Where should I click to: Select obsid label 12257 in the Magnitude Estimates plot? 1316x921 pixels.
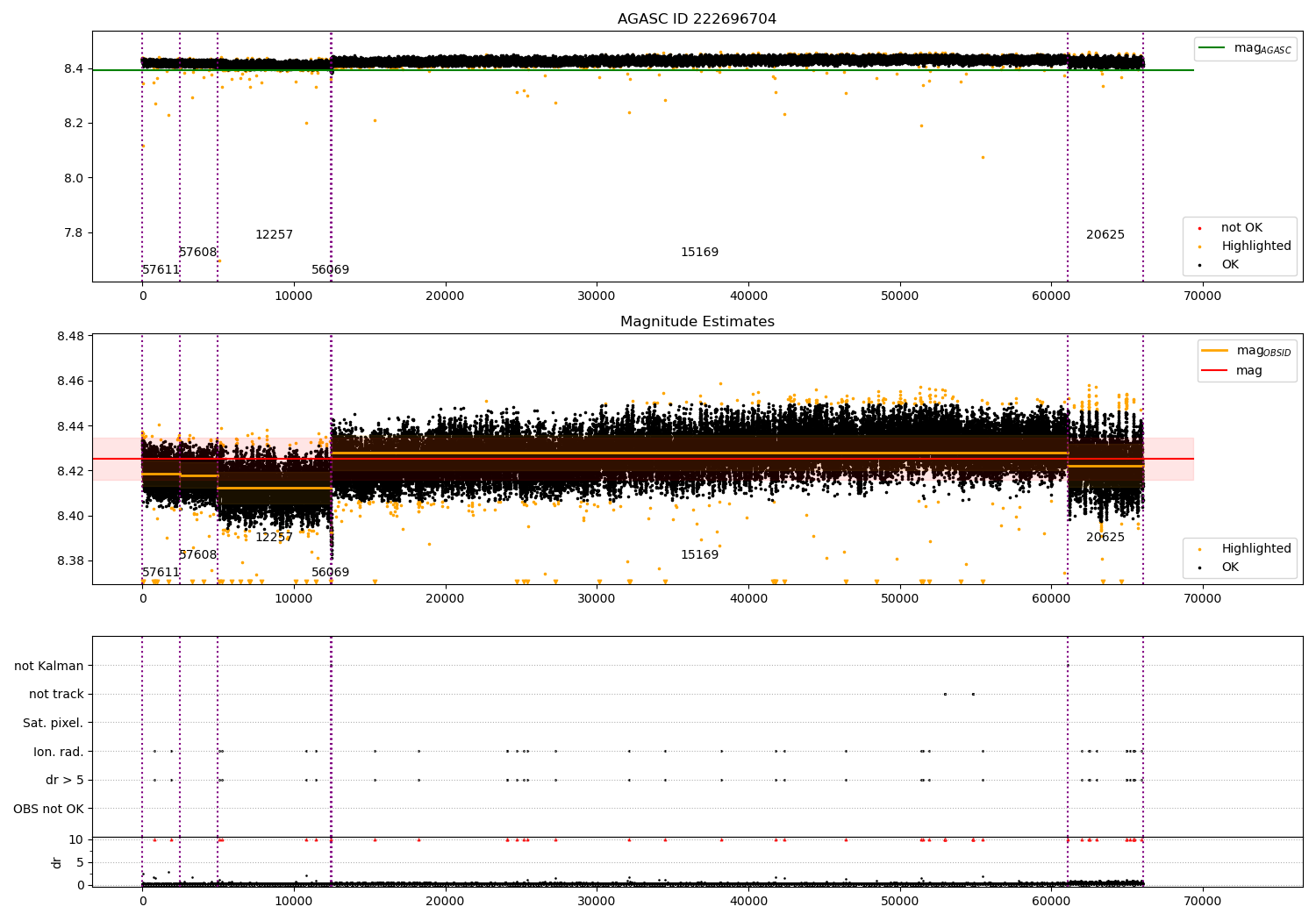pos(274,538)
